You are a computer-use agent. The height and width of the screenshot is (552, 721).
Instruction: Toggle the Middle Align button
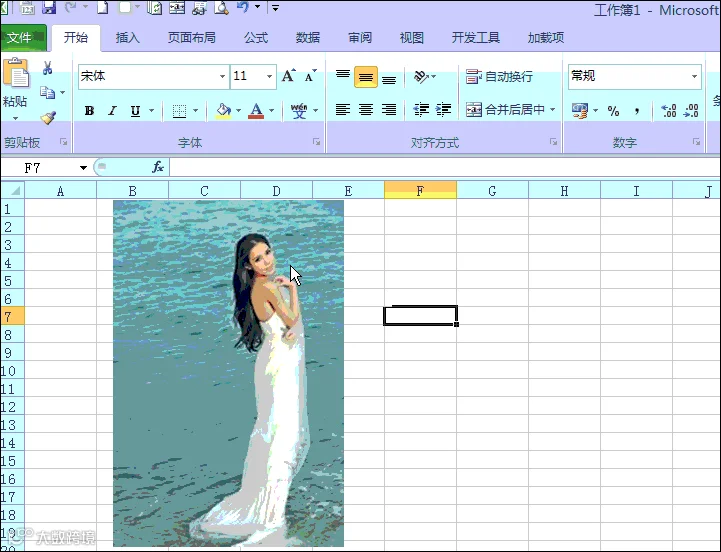tap(366, 77)
